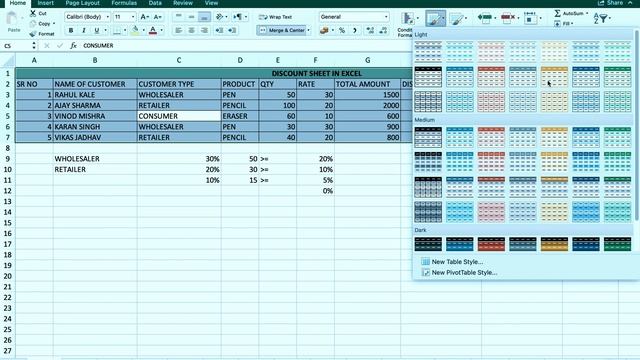The height and width of the screenshot is (360, 640).
Task: Toggle middle vertical alignment
Action: point(191,17)
